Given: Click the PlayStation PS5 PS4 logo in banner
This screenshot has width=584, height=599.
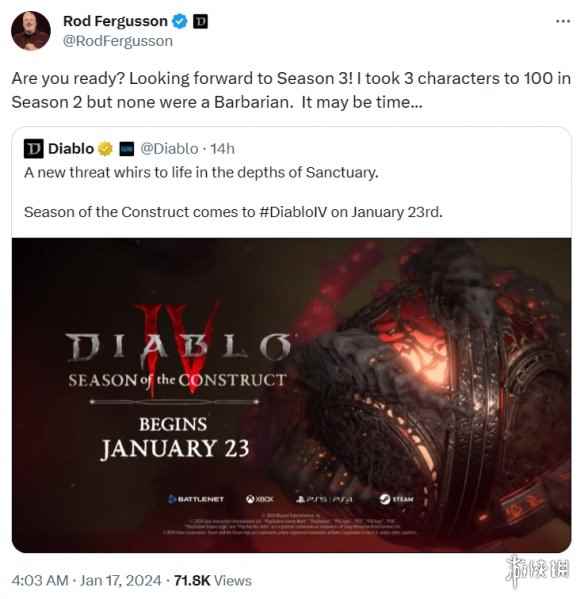Looking at the screenshot, I should point(324,499).
